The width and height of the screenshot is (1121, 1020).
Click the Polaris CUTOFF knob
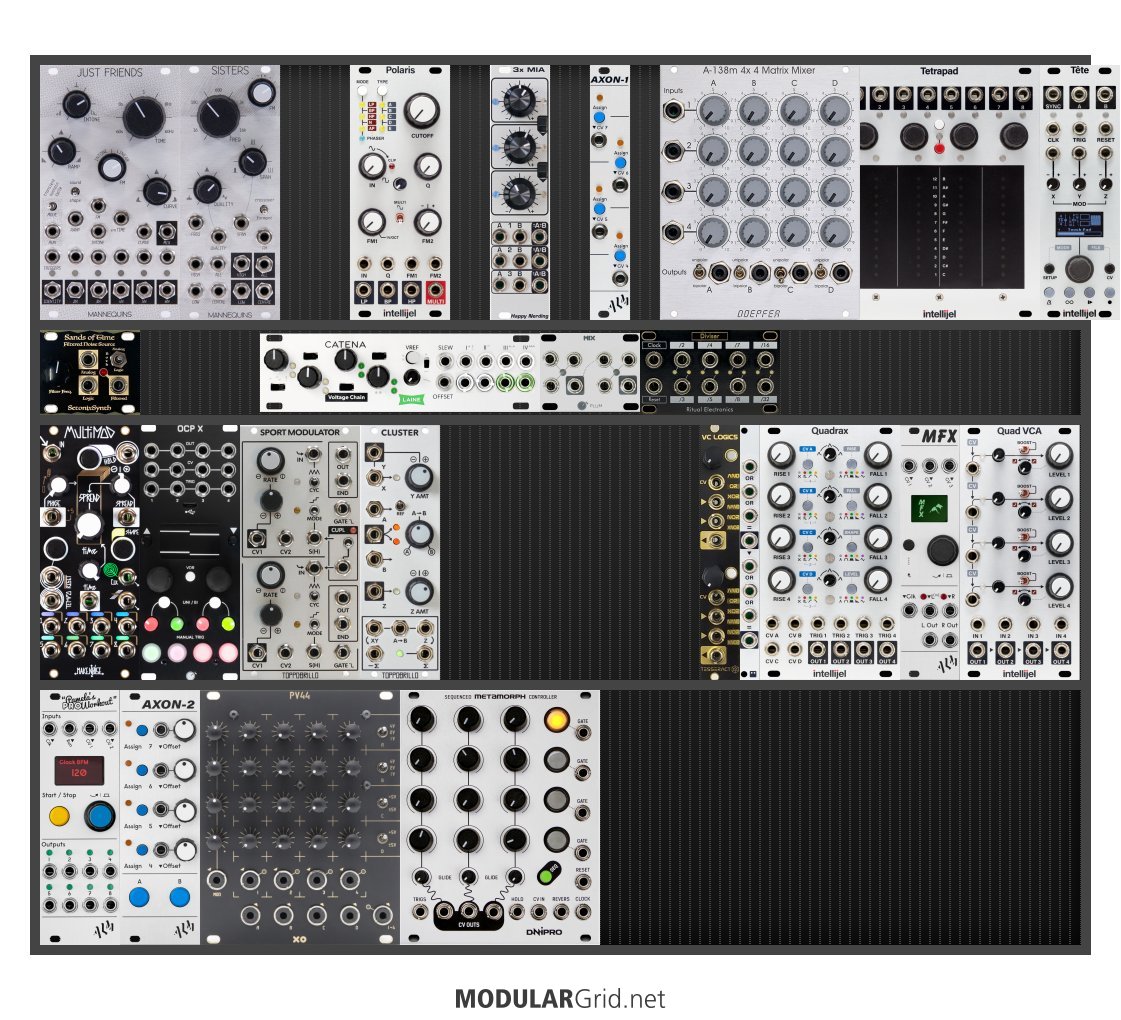coord(422,111)
